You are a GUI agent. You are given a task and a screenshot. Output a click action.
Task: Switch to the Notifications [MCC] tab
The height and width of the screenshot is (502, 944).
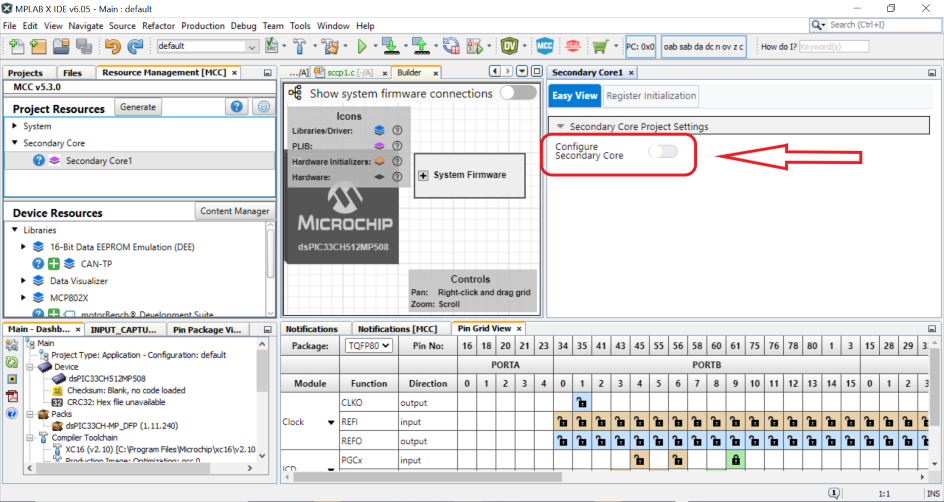tap(397, 329)
